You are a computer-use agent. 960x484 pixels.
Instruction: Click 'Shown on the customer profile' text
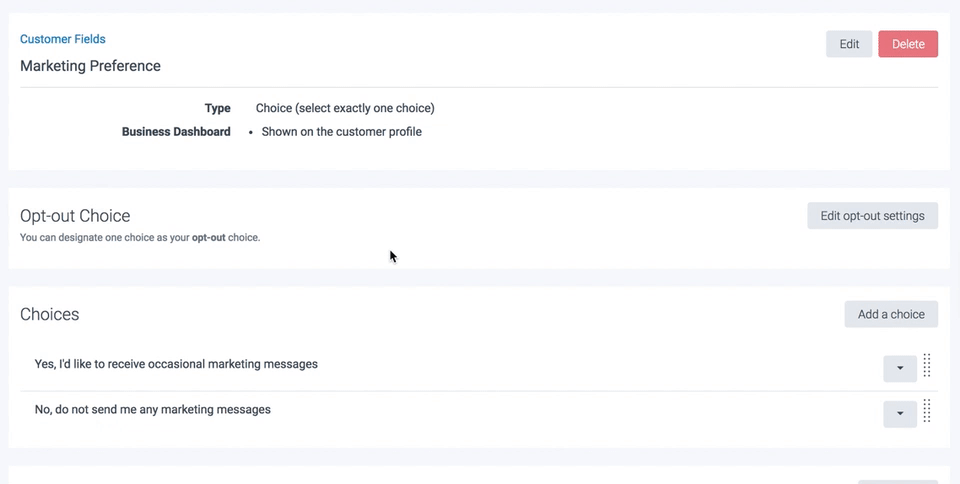341,132
